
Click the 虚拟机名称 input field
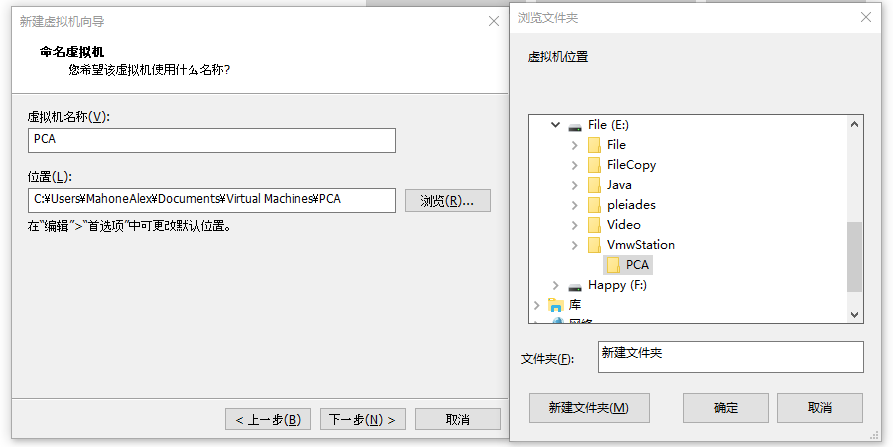pos(212,140)
